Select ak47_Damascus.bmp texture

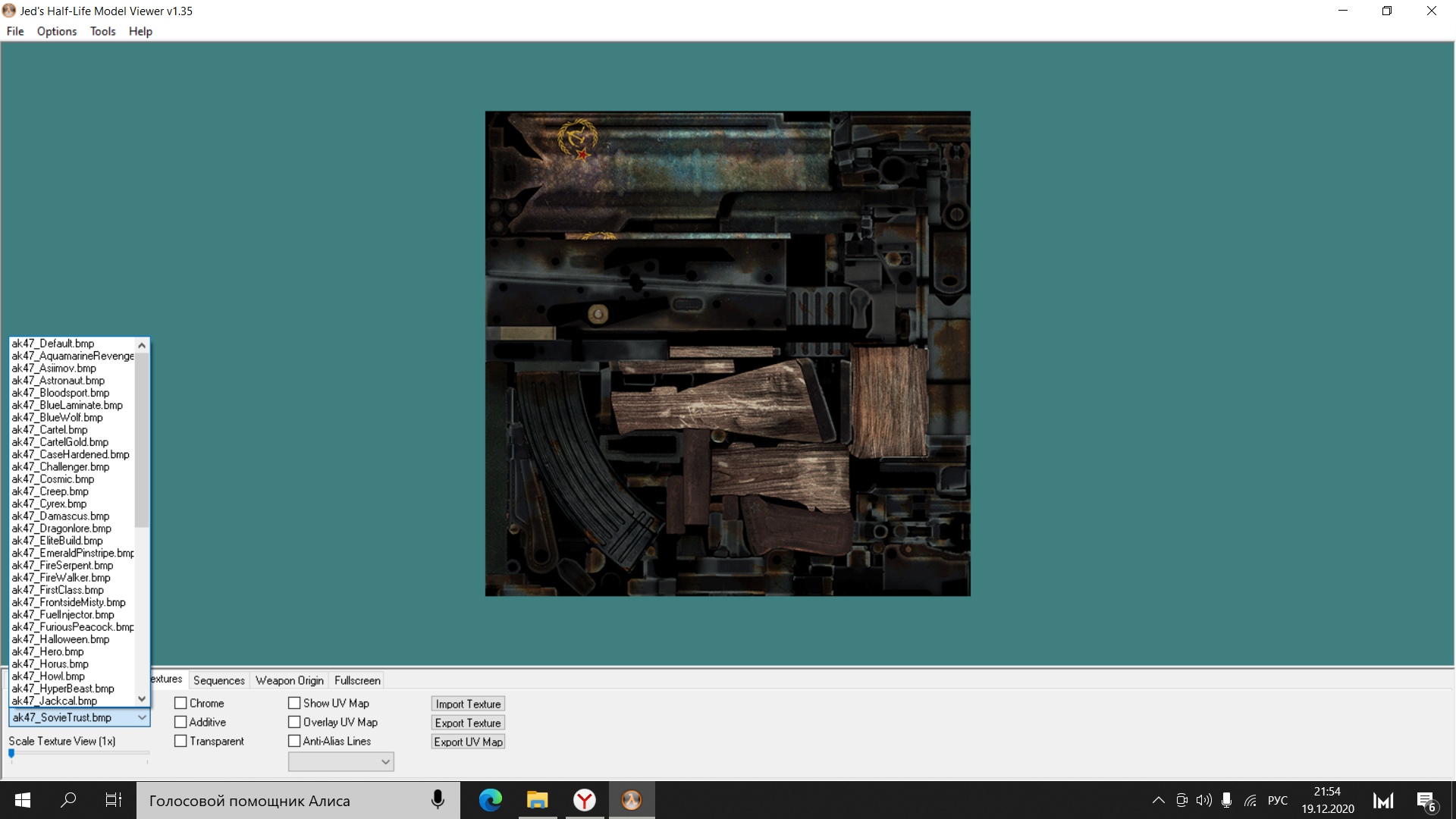tap(72, 516)
